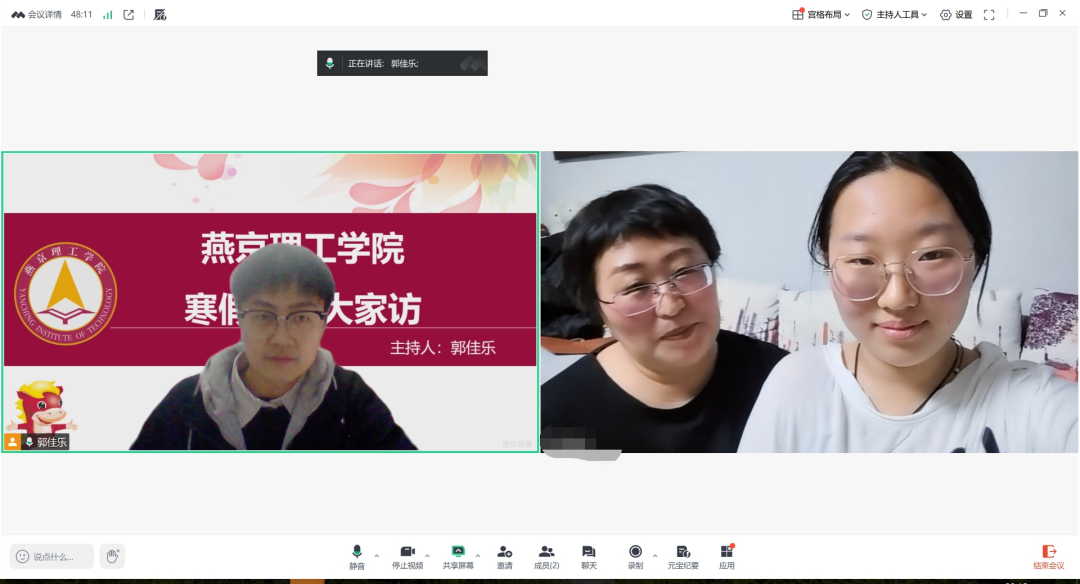Open the Apps (应用) icon
The image size is (1080, 584).
click(727, 556)
